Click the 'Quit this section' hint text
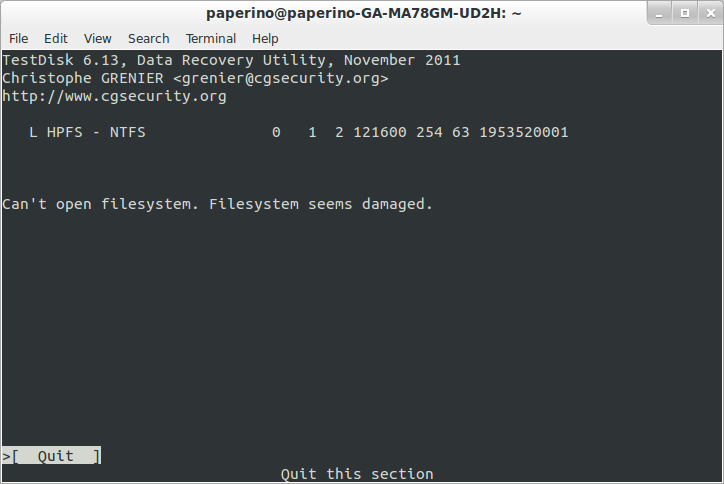This screenshot has height=484, width=724. tap(357, 474)
